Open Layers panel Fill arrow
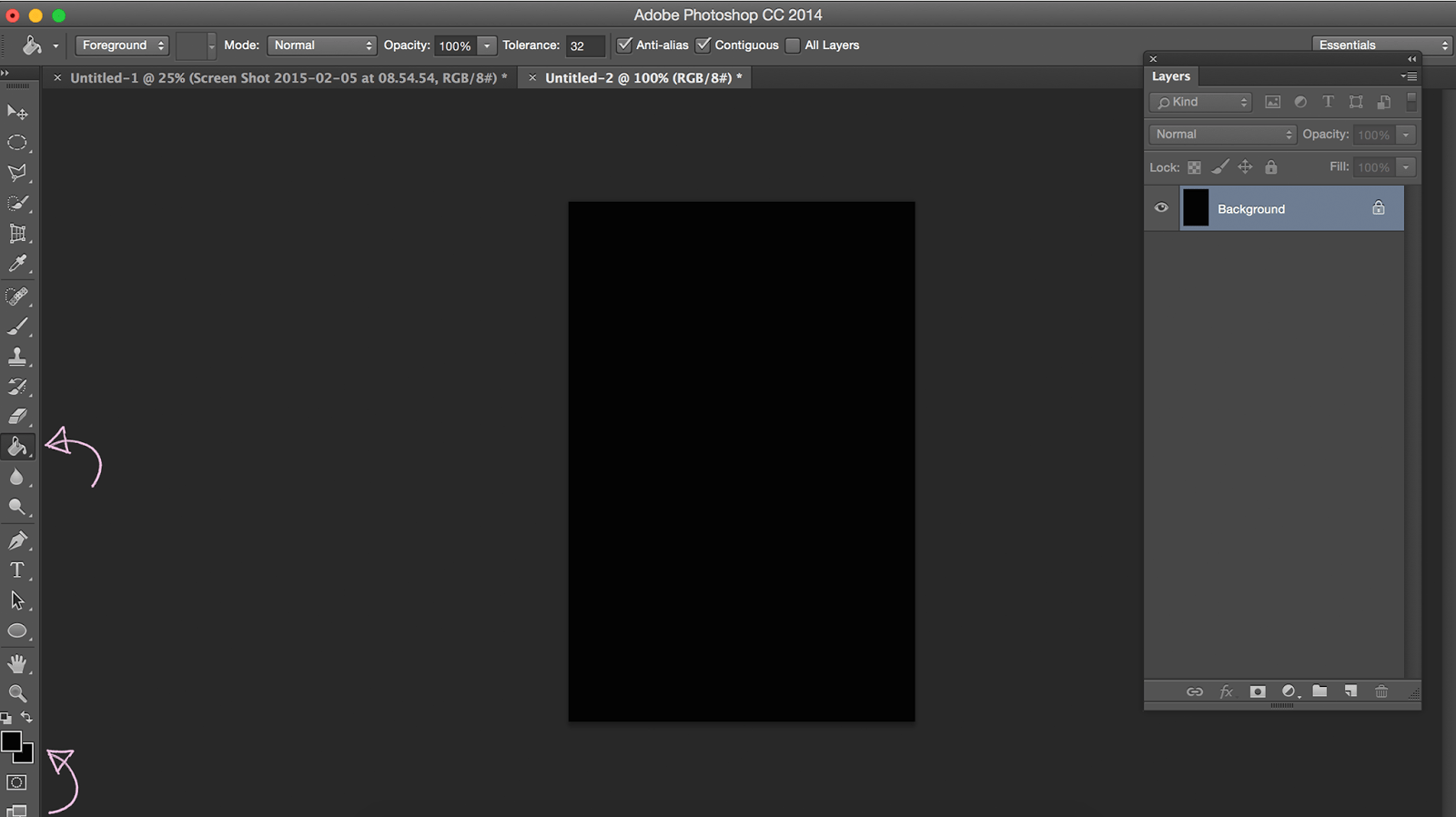The image size is (1456, 817). click(x=1406, y=167)
